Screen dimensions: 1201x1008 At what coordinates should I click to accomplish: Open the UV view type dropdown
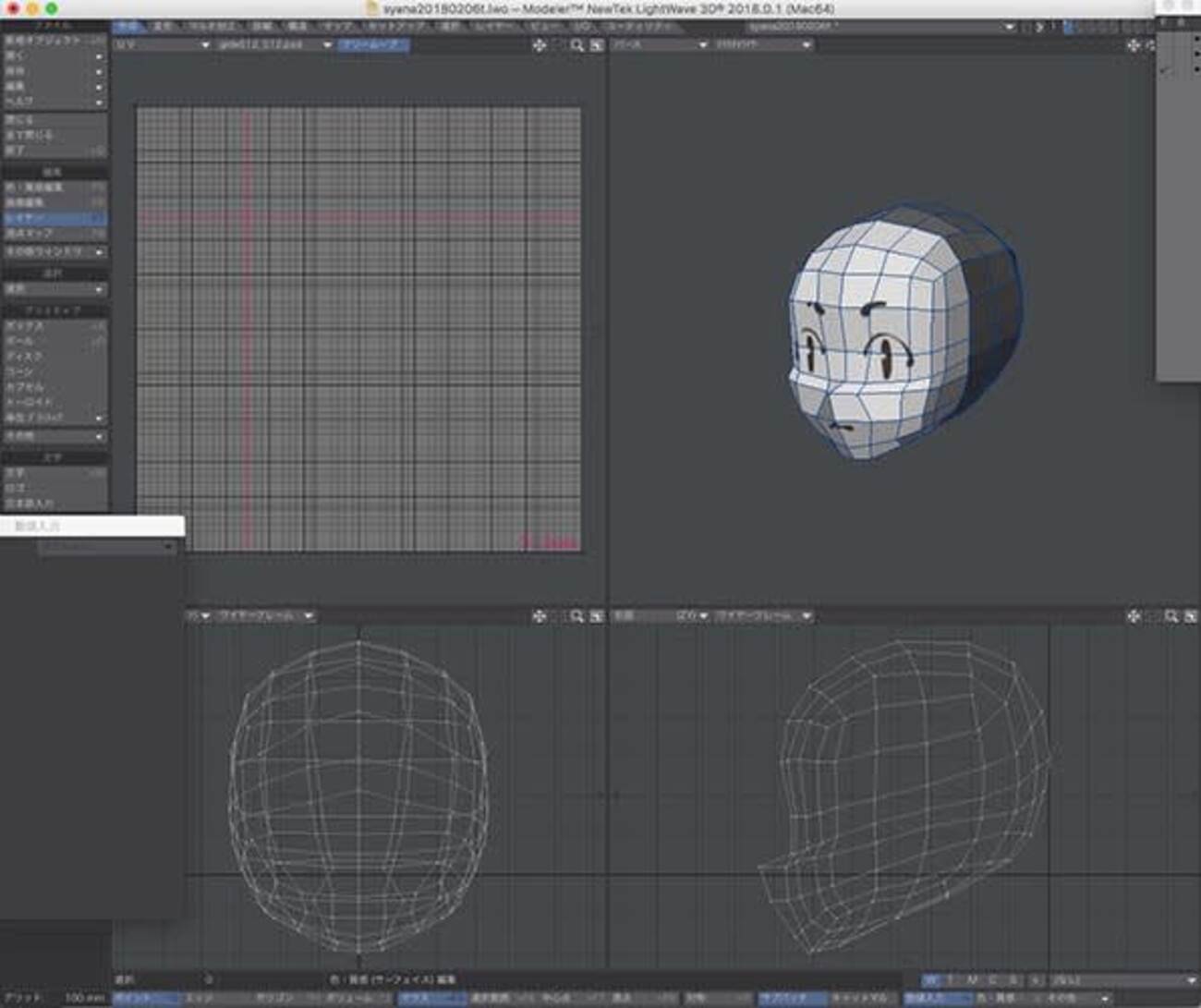[162, 45]
